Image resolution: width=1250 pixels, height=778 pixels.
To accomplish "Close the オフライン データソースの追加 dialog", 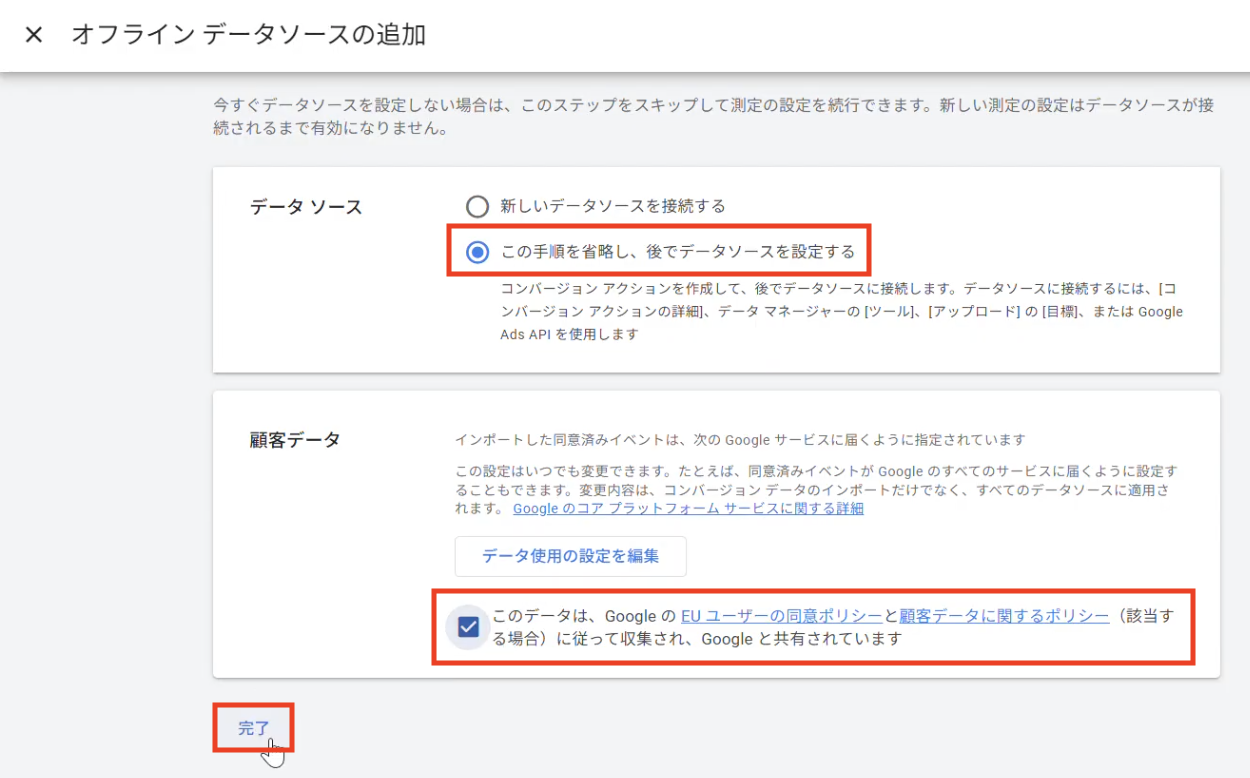I will 35,35.
